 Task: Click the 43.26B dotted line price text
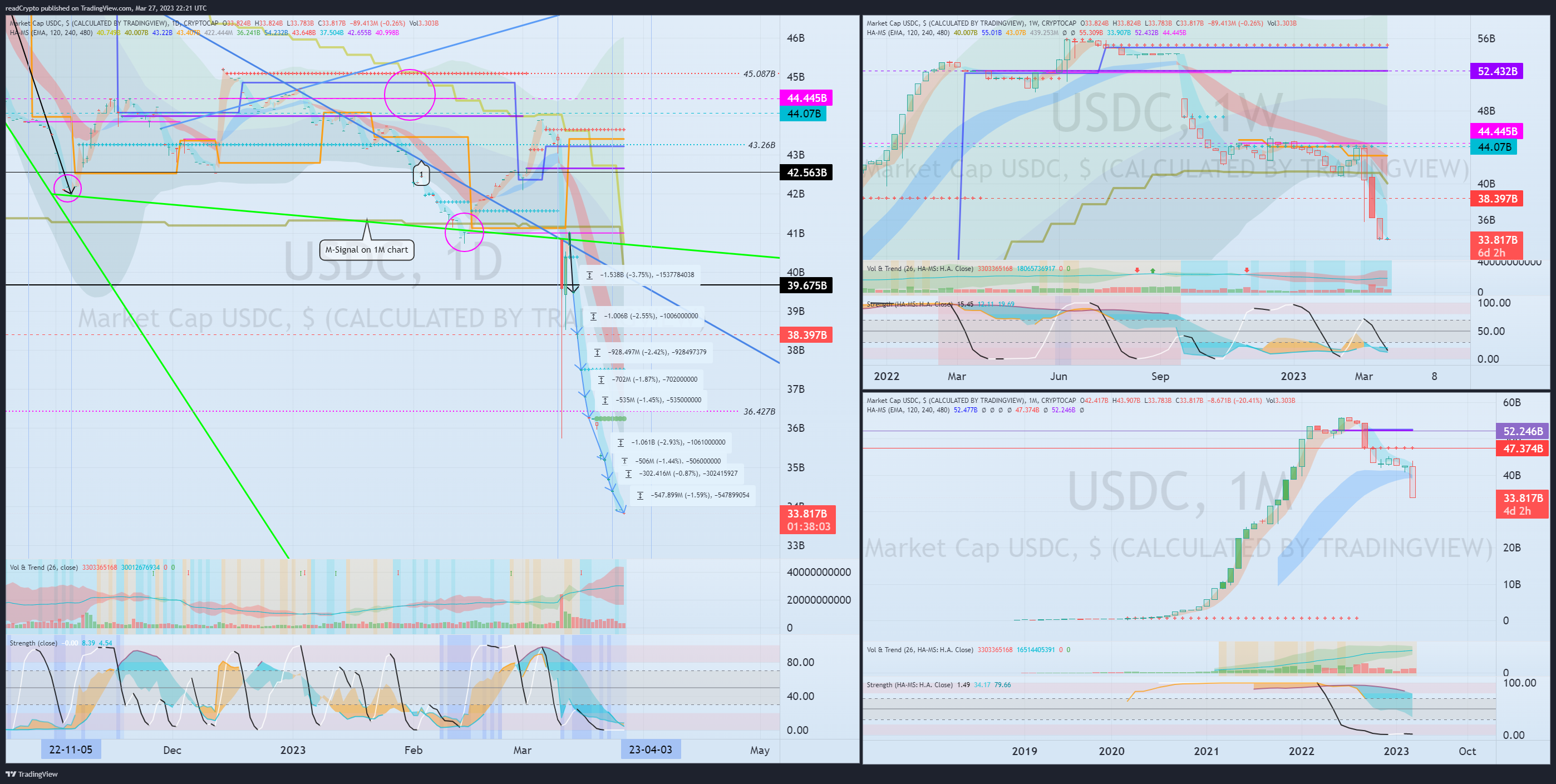pyautogui.click(x=761, y=145)
